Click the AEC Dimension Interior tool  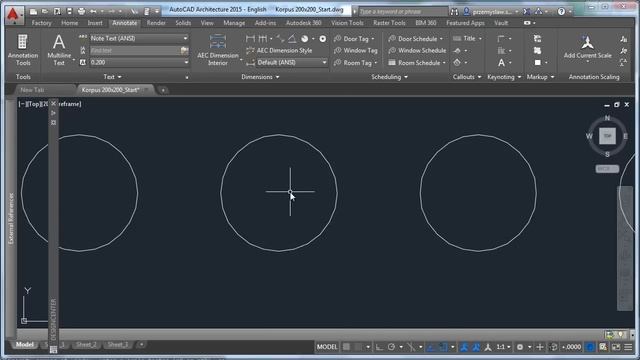tap(218, 50)
